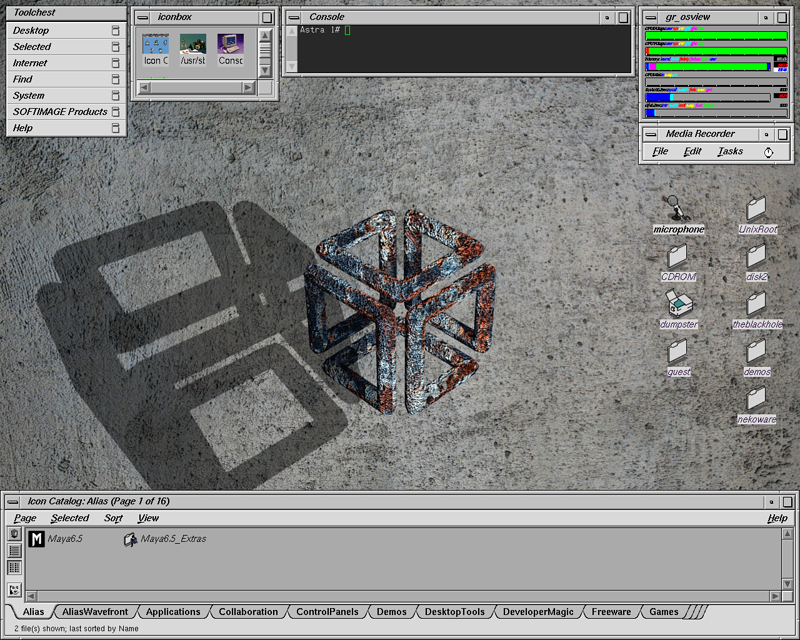Click the Maya6.5_Extras package icon
This screenshot has width=800, height=640.
point(130,540)
